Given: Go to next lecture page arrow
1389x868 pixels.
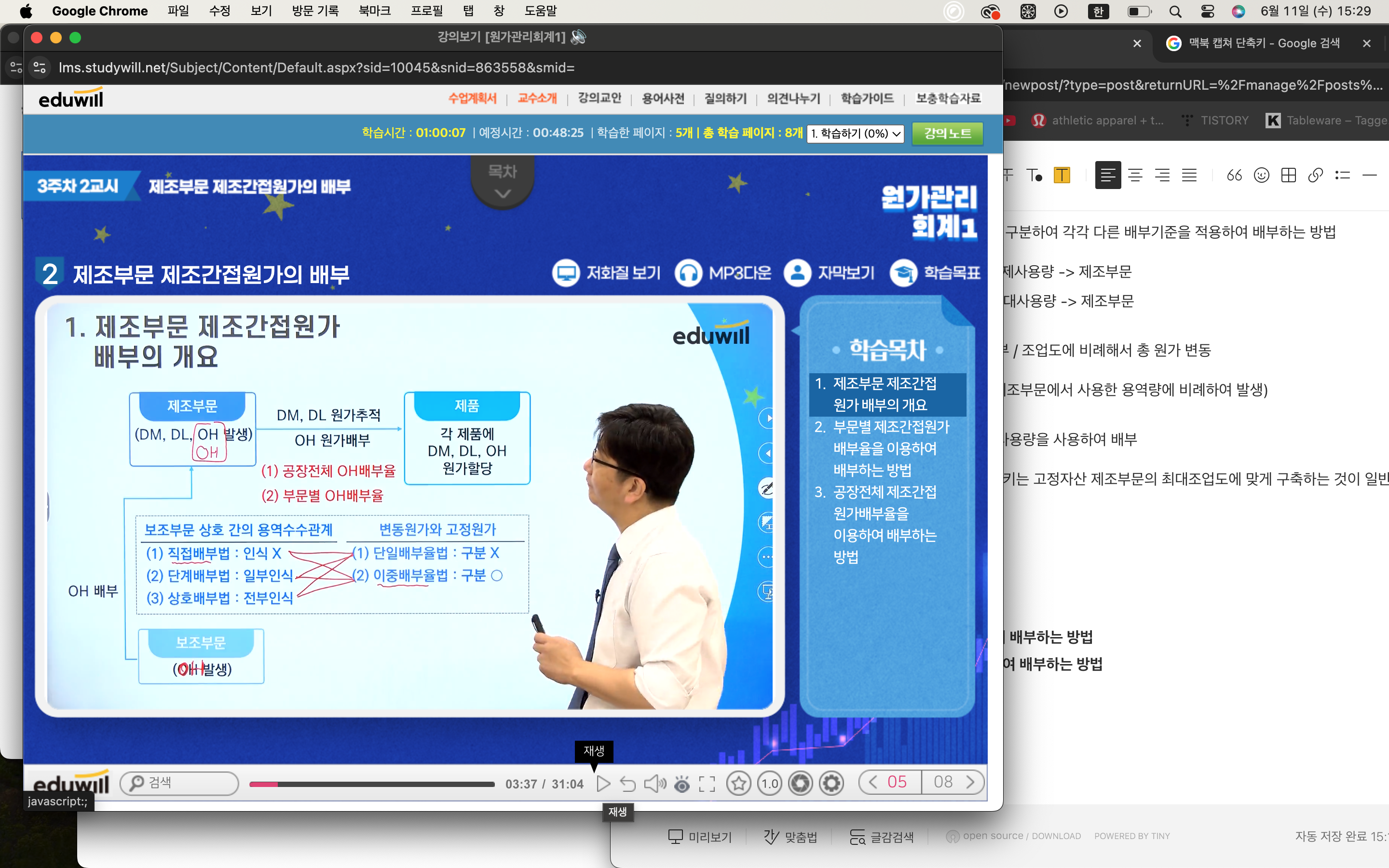Looking at the screenshot, I should tap(970, 782).
